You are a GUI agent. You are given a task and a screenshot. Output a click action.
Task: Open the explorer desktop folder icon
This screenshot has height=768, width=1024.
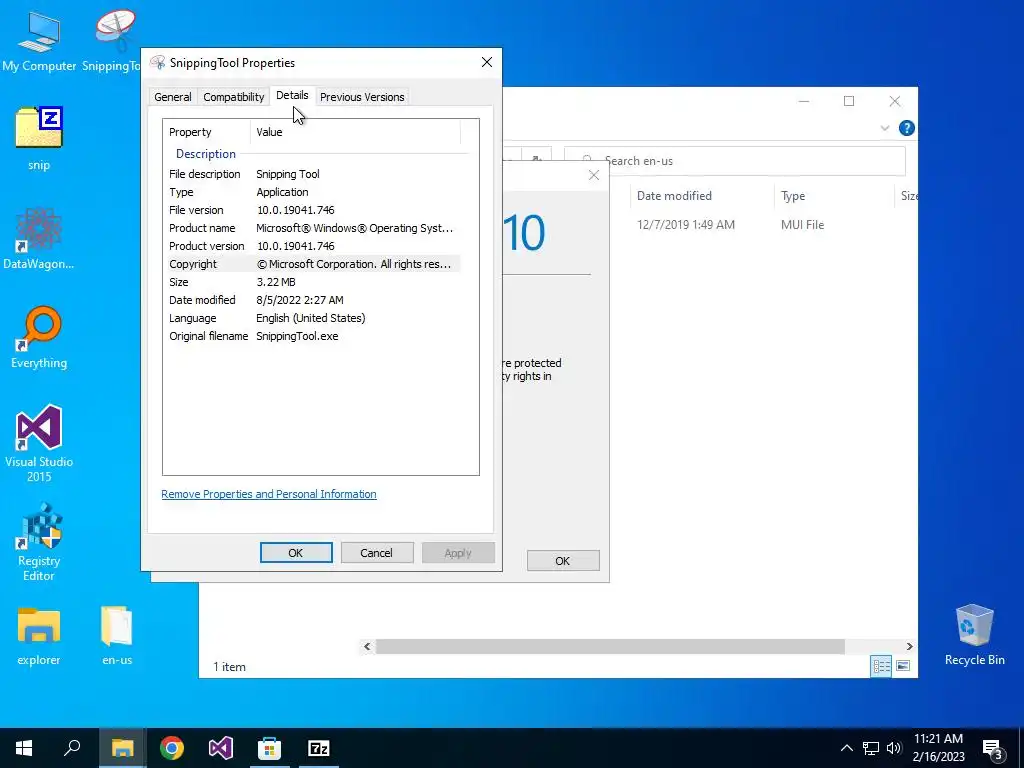pos(39,636)
